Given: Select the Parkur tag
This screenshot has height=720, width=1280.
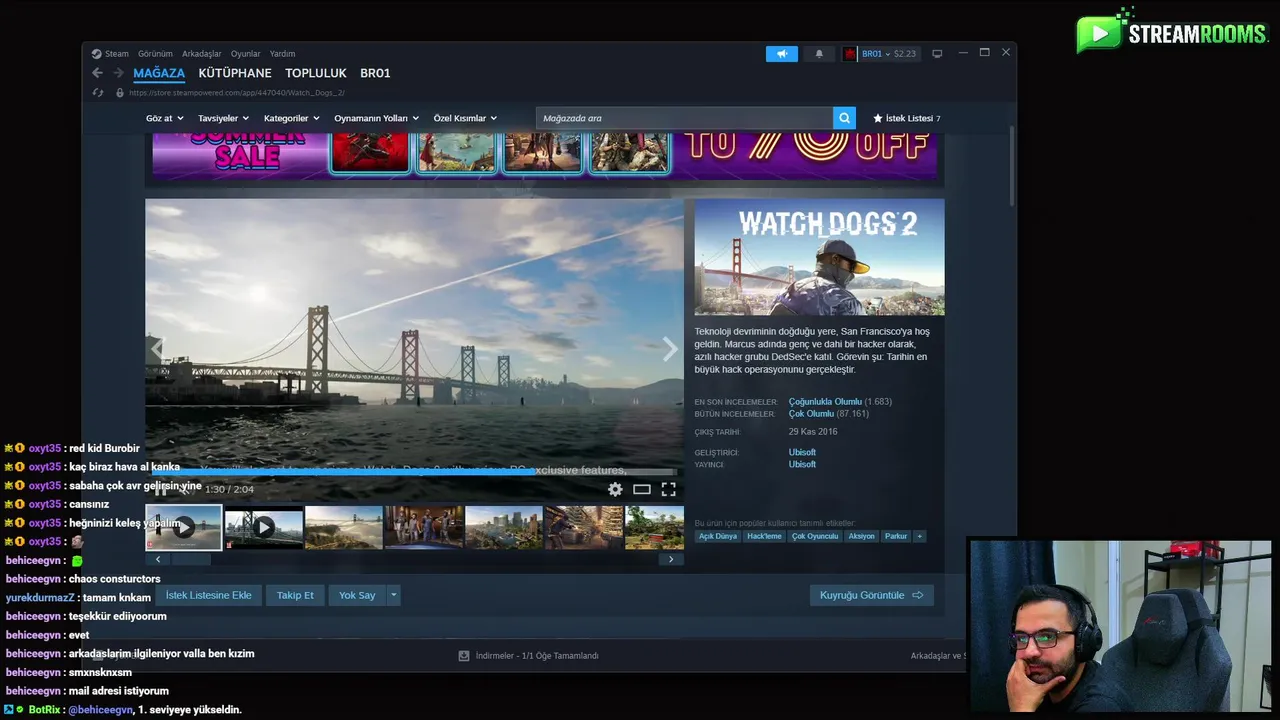Looking at the screenshot, I should pyautogui.click(x=896, y=536).
